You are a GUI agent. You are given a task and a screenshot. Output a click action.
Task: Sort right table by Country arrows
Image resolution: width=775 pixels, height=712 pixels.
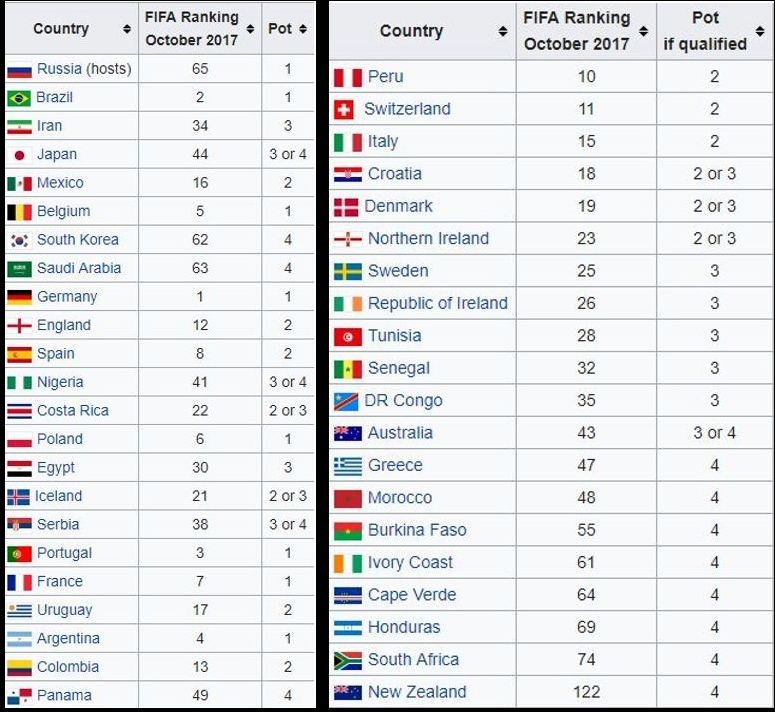(502, 32)
